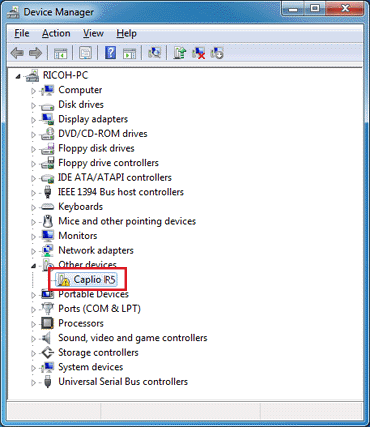370x427 pixels.
Task: Click the Network adapters icon
Action: click(x=47, y=251)
